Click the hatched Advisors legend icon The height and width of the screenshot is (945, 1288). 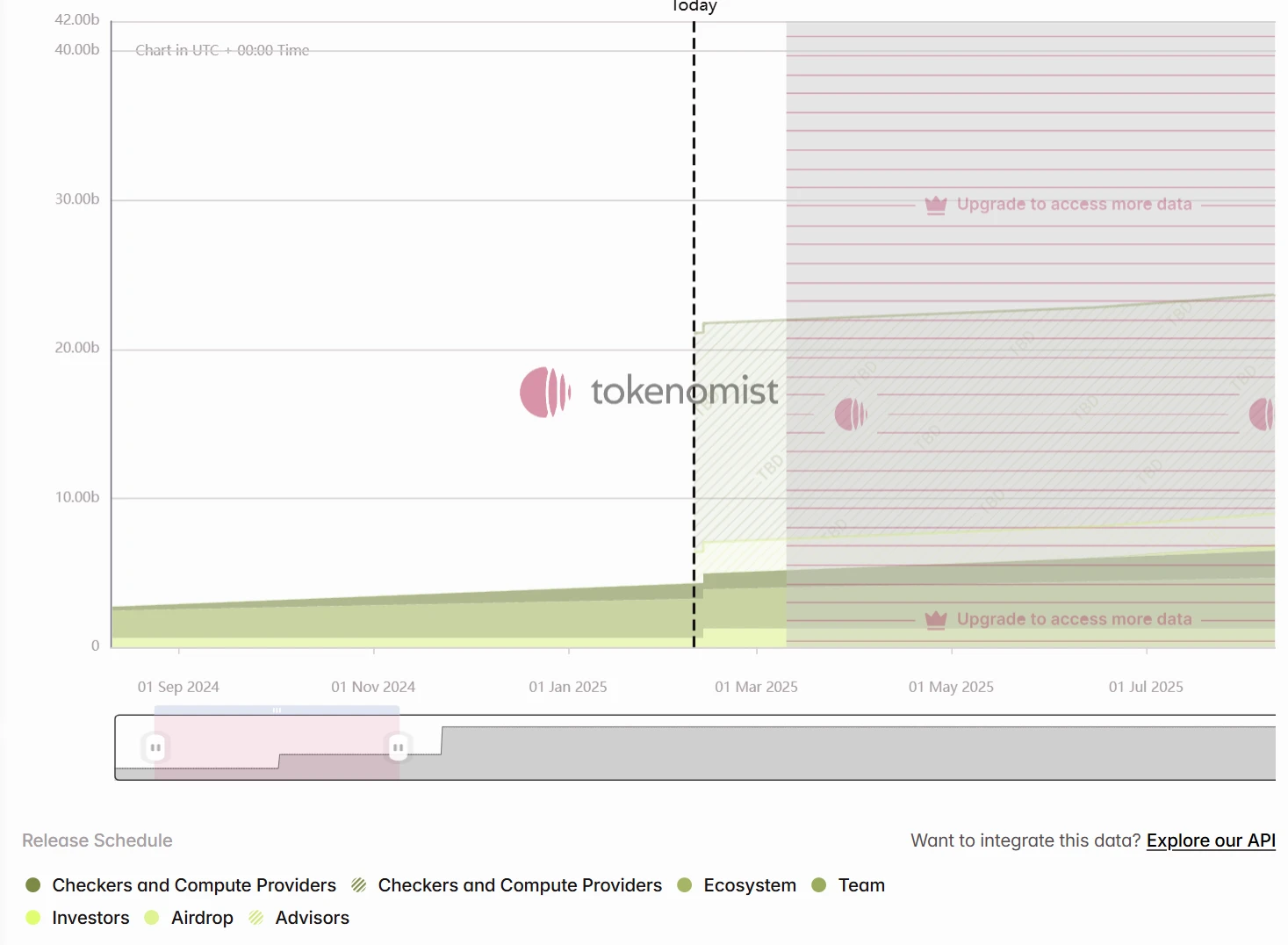click(256, 918)
